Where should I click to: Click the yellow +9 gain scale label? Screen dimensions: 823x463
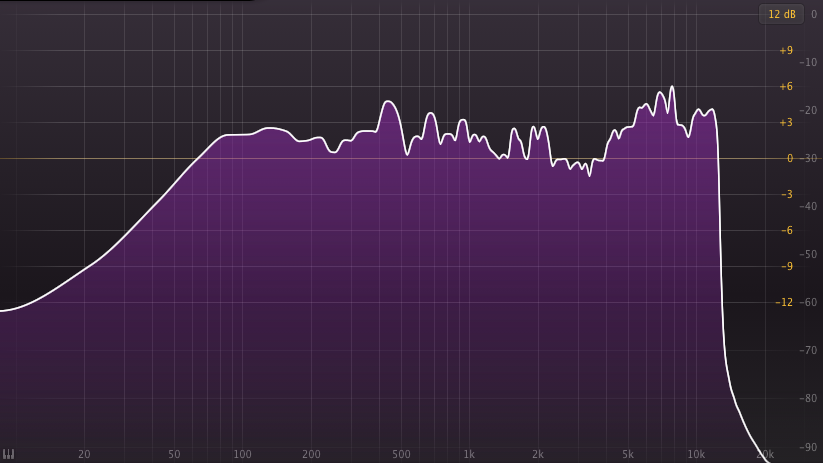coord(786,50)
